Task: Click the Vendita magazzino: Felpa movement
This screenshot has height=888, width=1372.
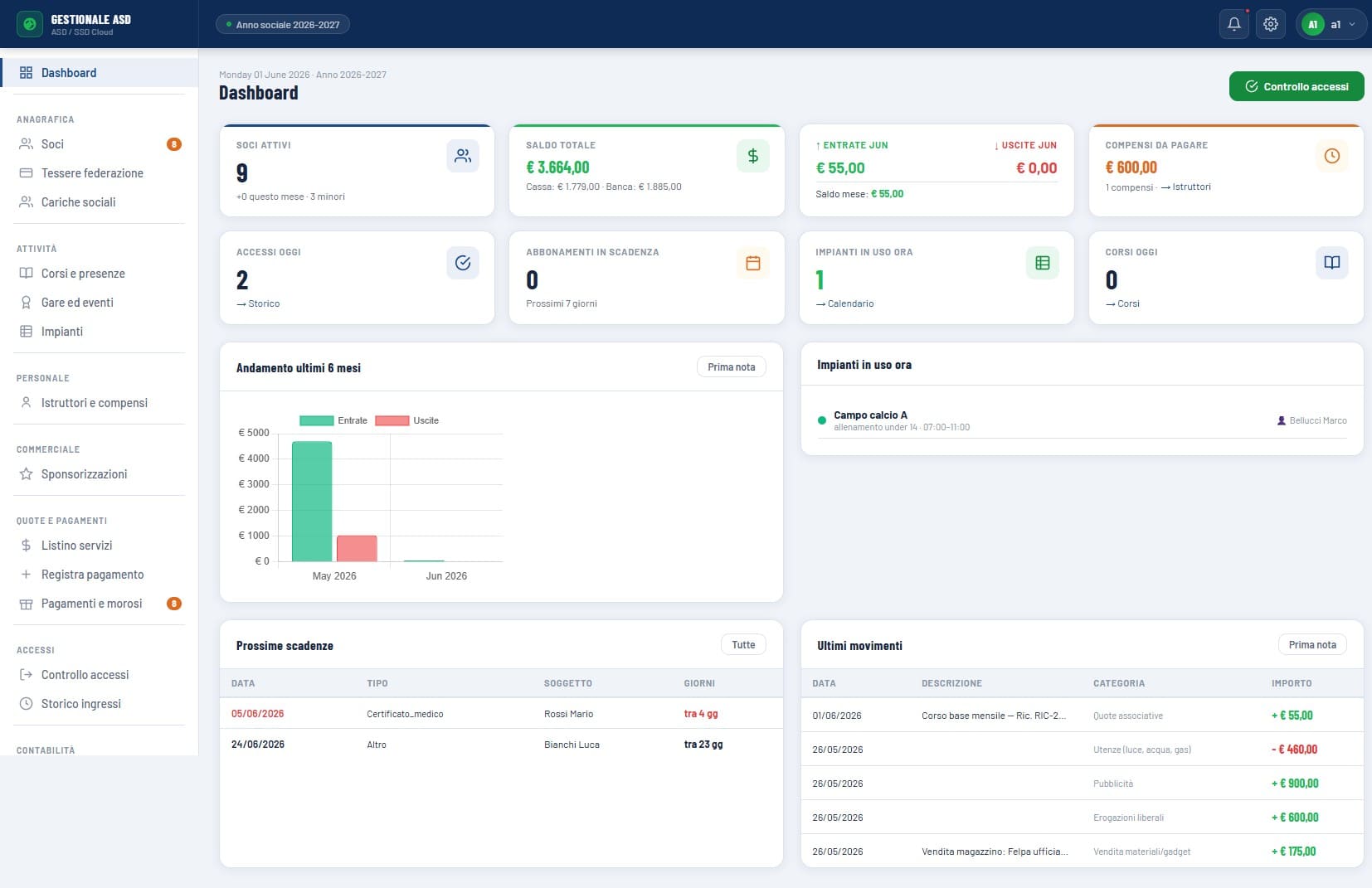Action: [995, 852]
